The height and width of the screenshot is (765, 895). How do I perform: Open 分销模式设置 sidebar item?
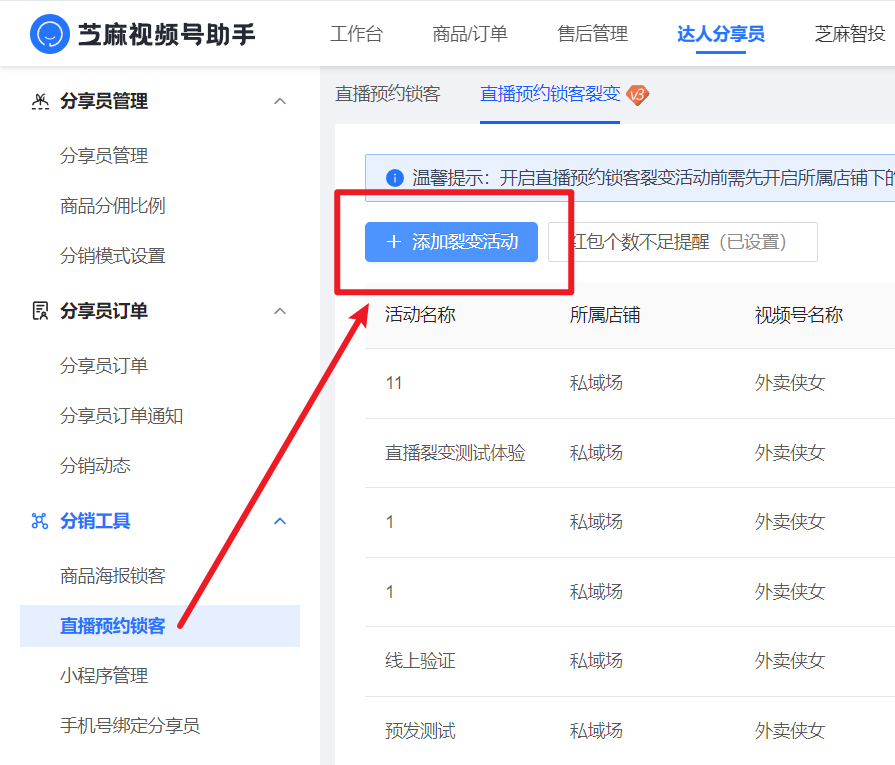click(x=112, y=256)
